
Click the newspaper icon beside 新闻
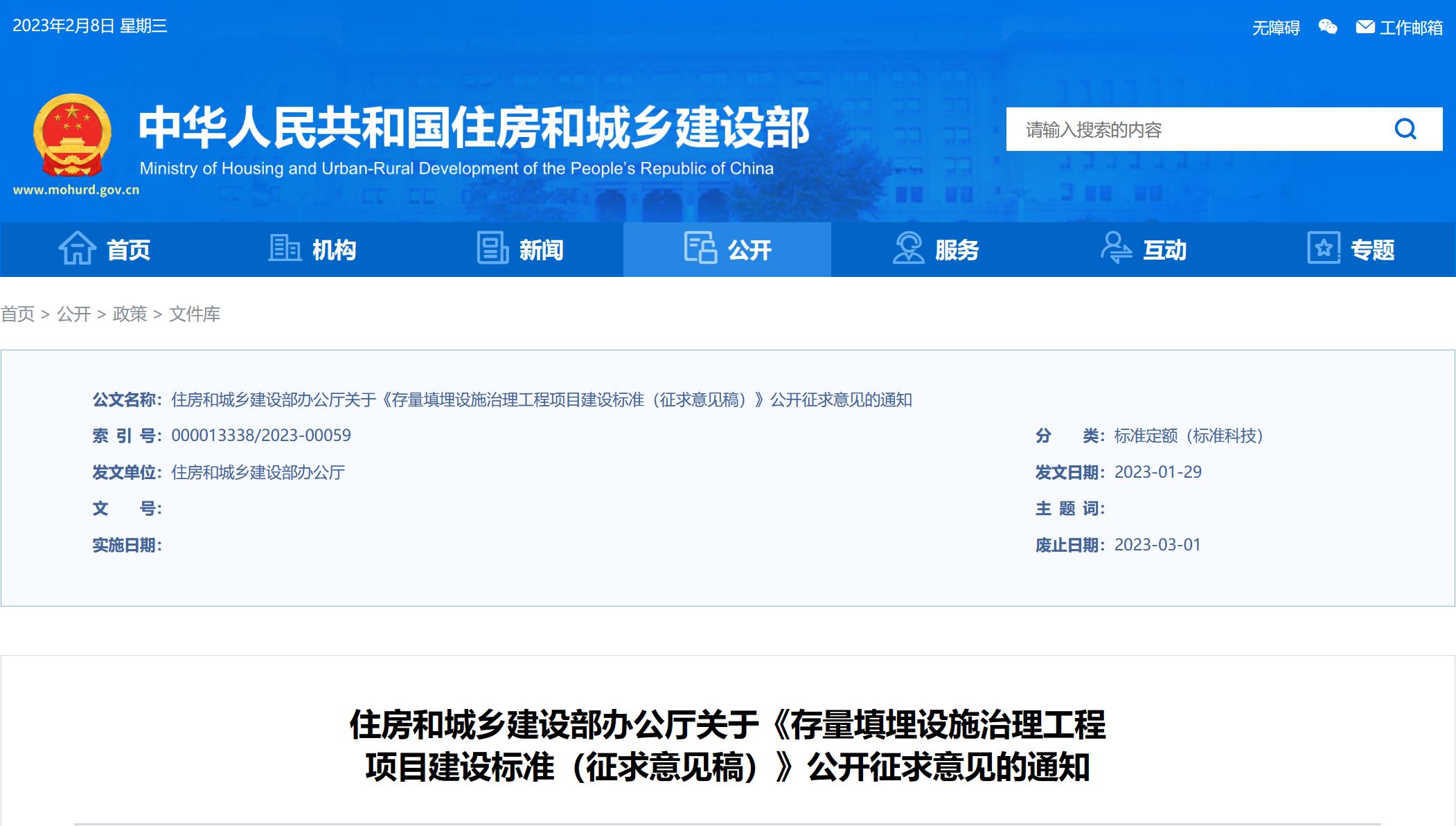pos(492,248)
